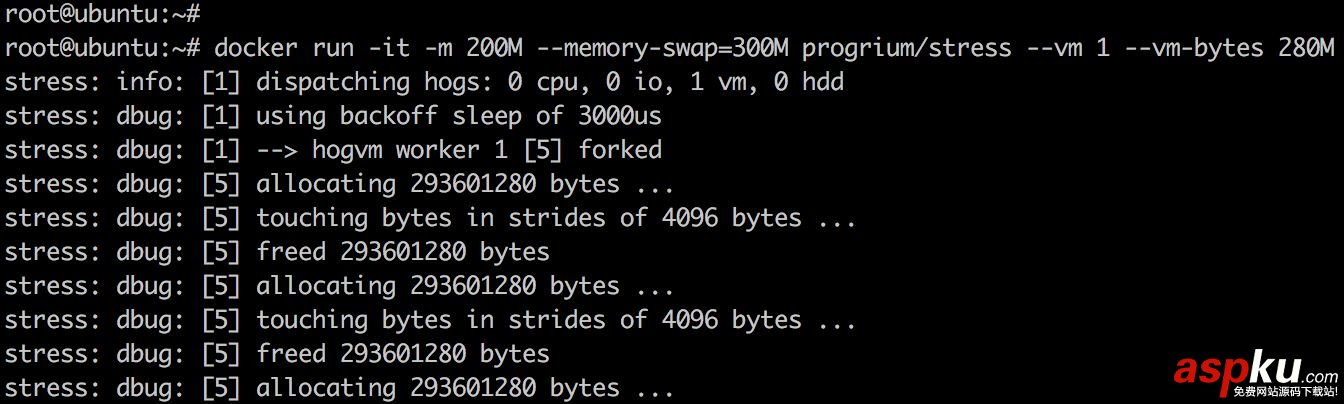The width and height of the screenshot is (1344, 404).
Task: Click the first "touching bytes in strides" line
Action: (x=556, y=217)
